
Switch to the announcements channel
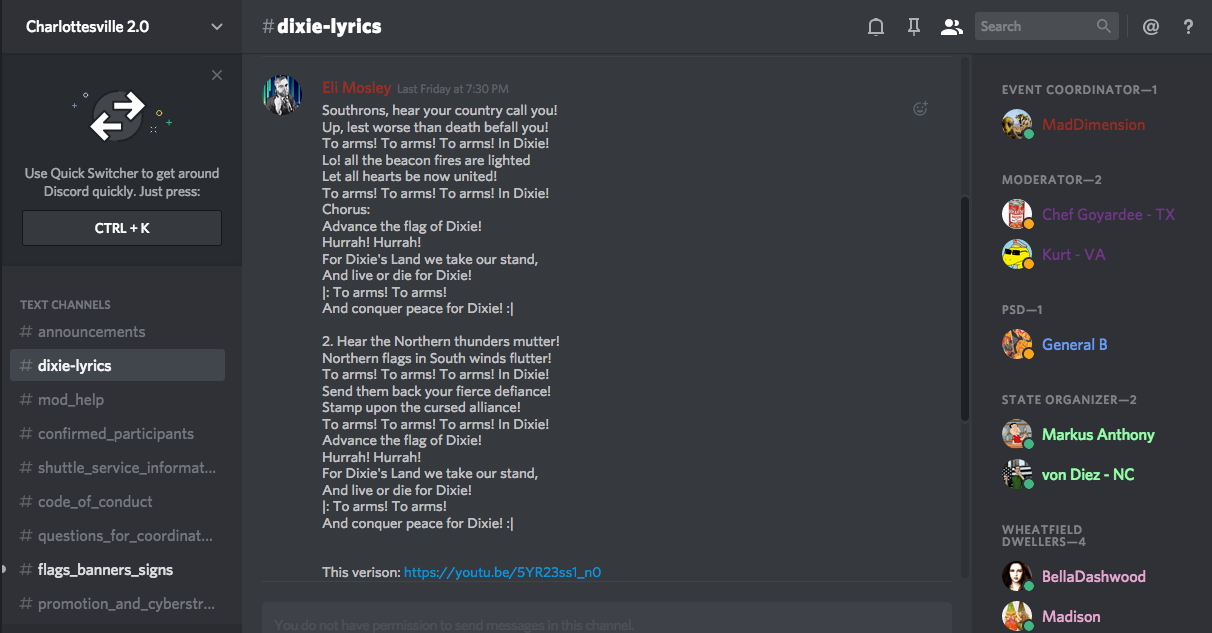point(91,332)
